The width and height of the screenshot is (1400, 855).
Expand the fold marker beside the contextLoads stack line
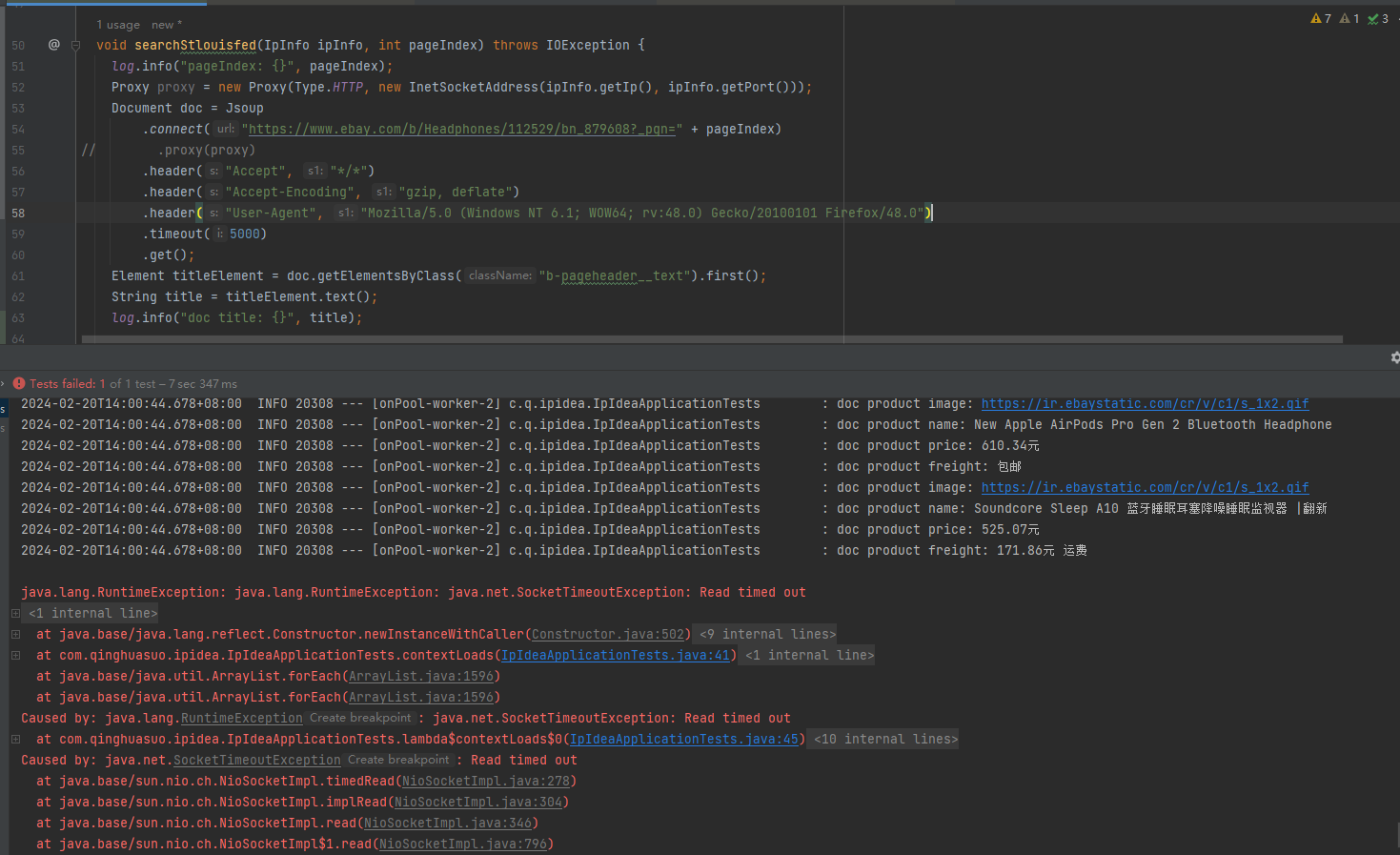tap(15, 655)
